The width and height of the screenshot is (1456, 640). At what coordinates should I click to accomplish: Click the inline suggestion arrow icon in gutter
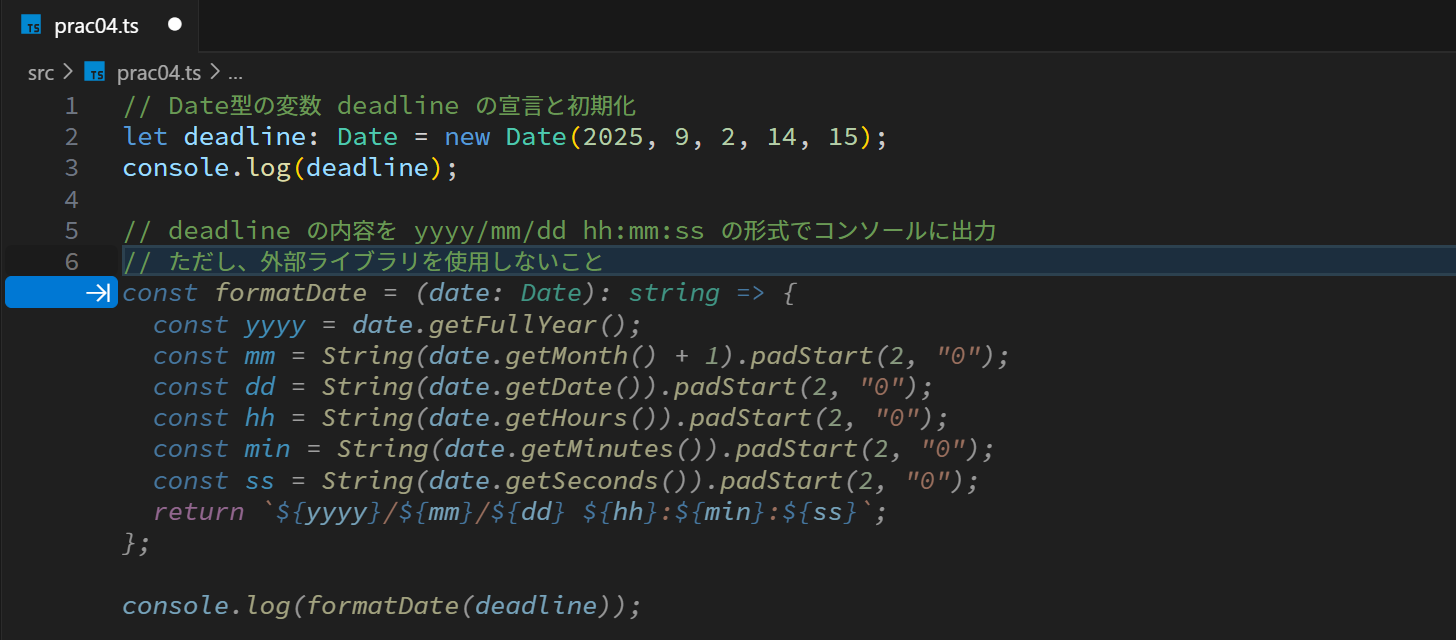point(98,293)
